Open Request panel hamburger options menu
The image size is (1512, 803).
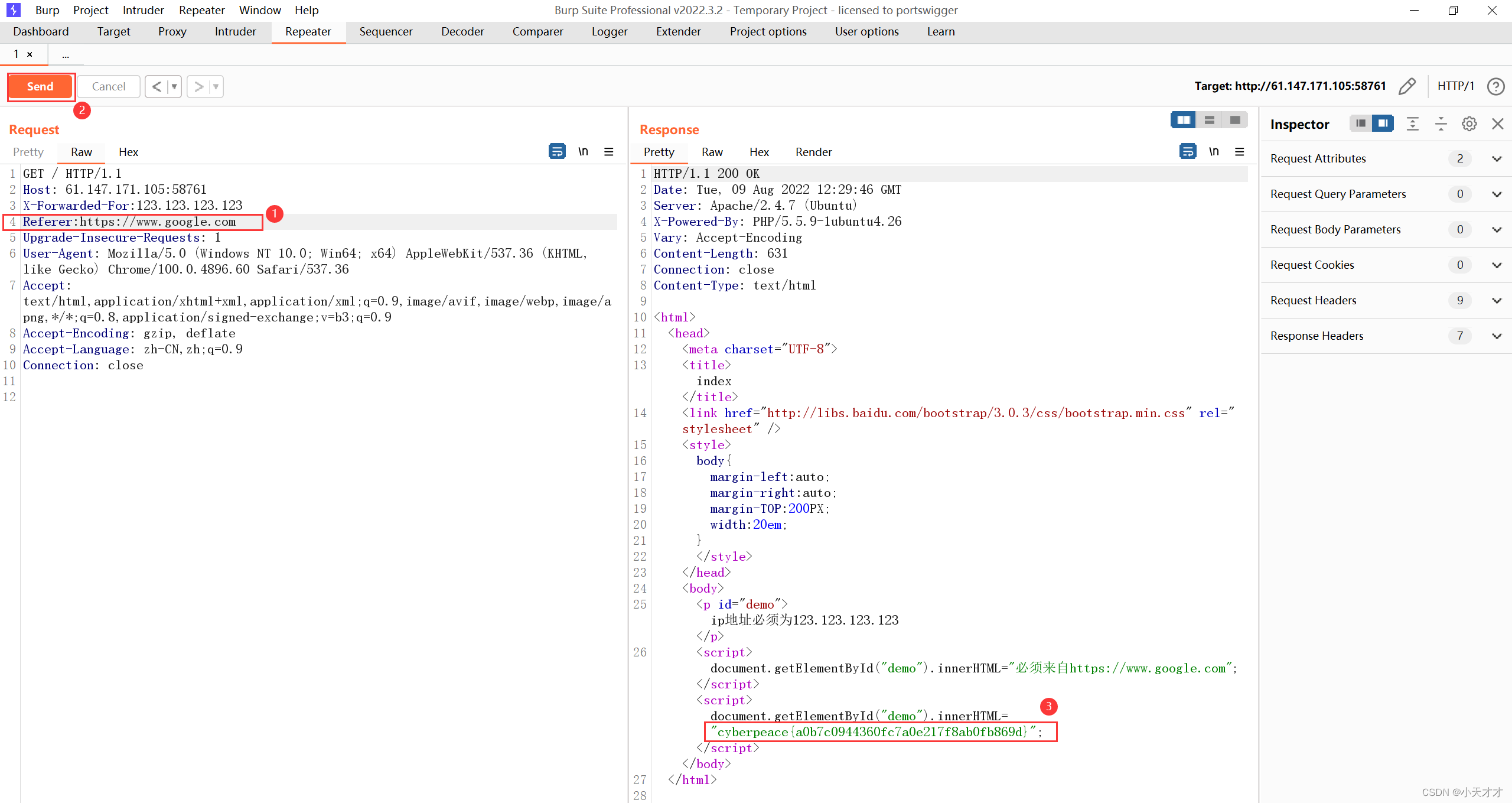point(608,151)
